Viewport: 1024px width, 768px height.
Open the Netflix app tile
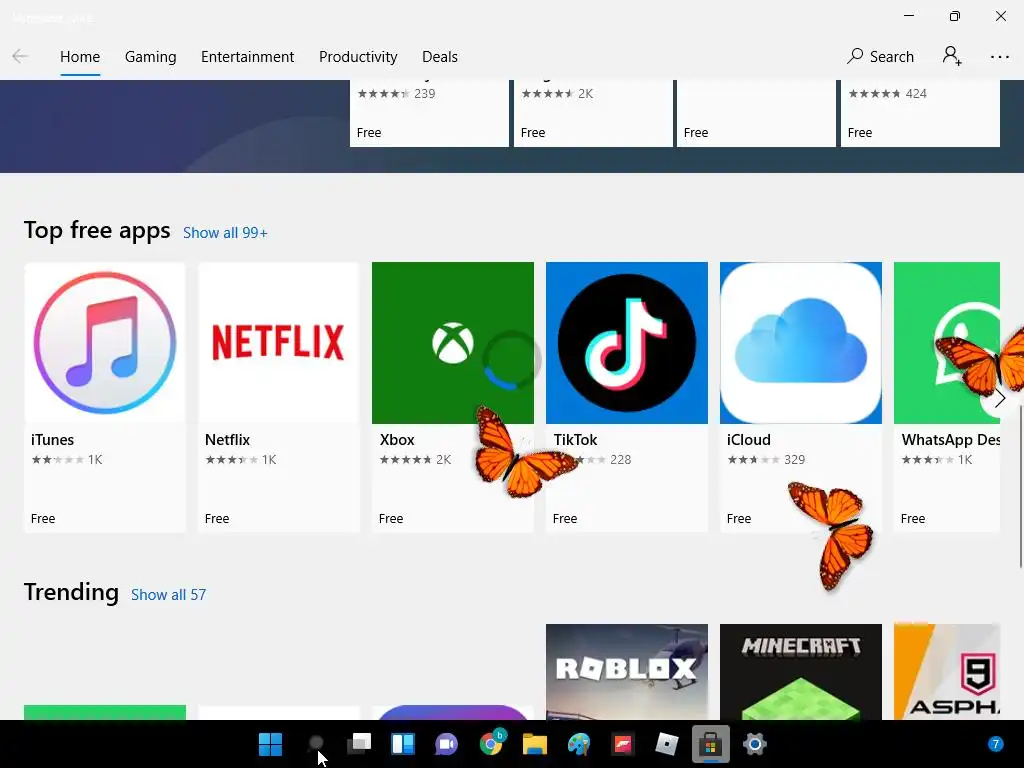[279, 397]
